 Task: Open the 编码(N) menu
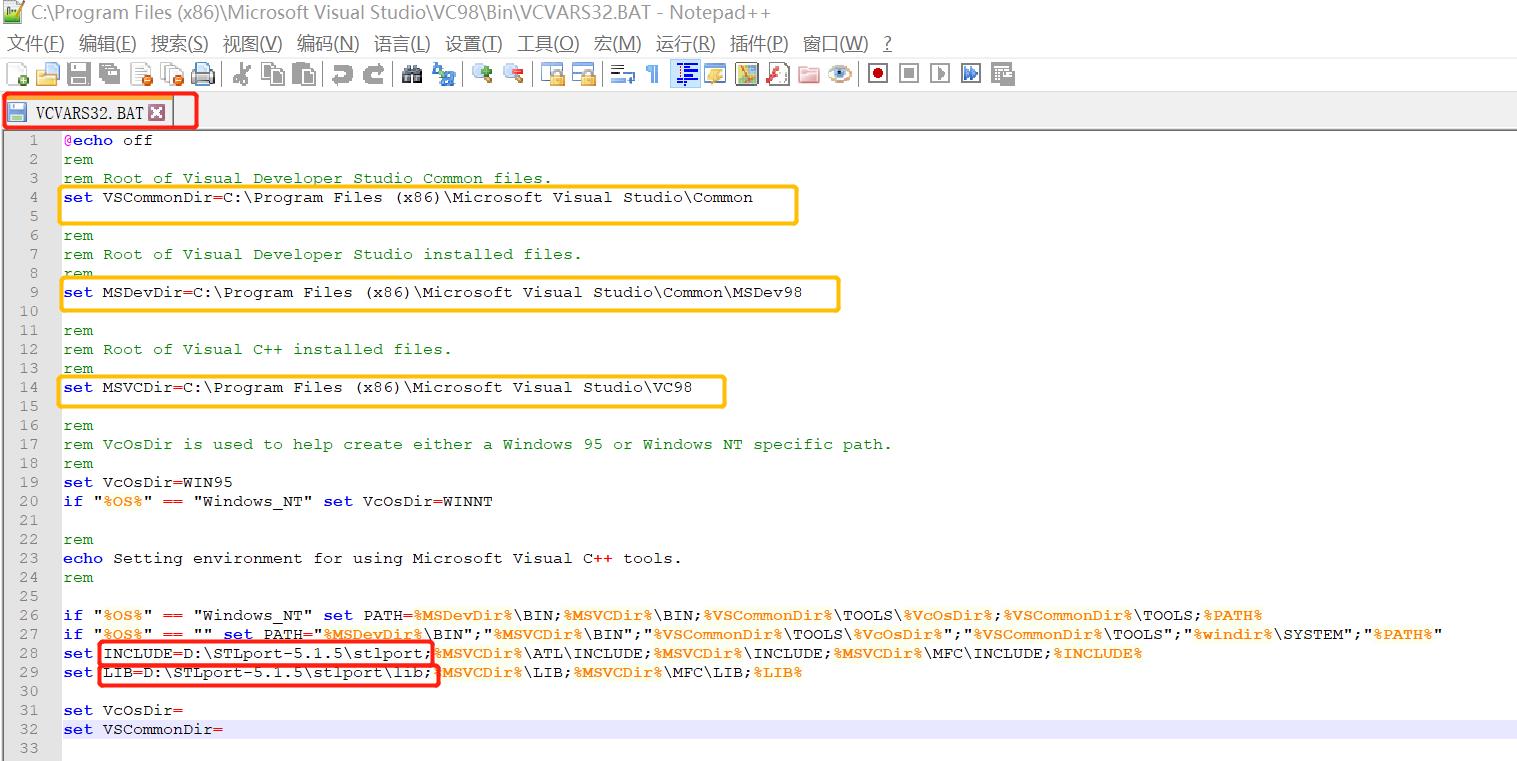coord(327,44)
